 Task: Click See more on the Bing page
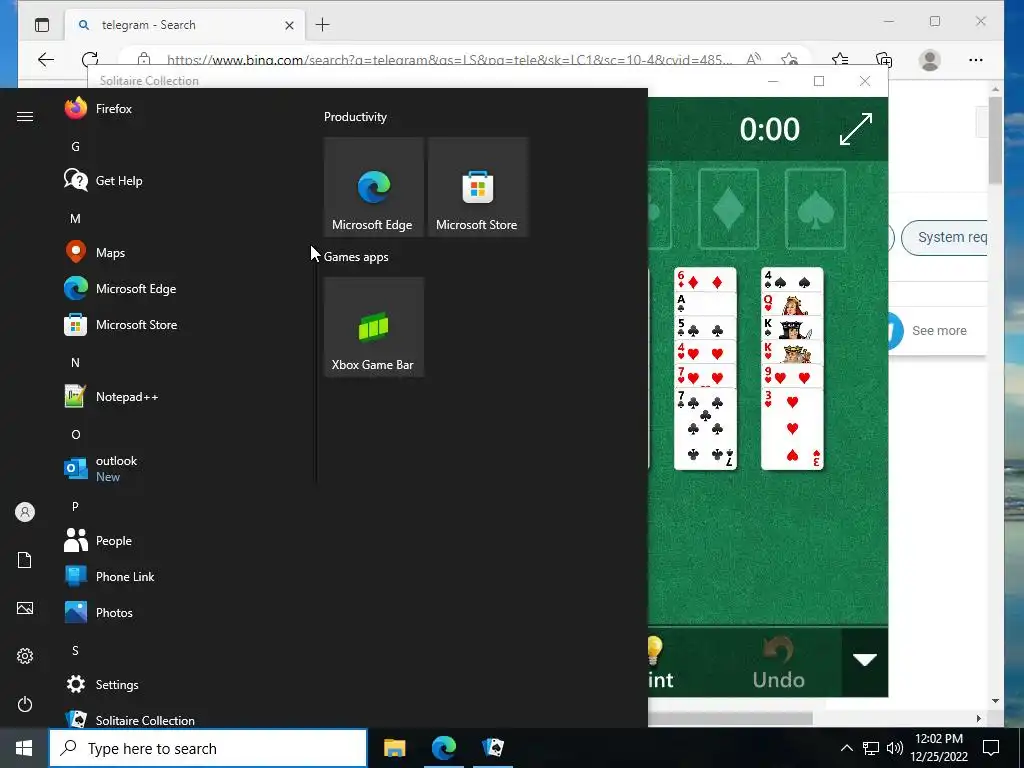click(x=939, y=330)
